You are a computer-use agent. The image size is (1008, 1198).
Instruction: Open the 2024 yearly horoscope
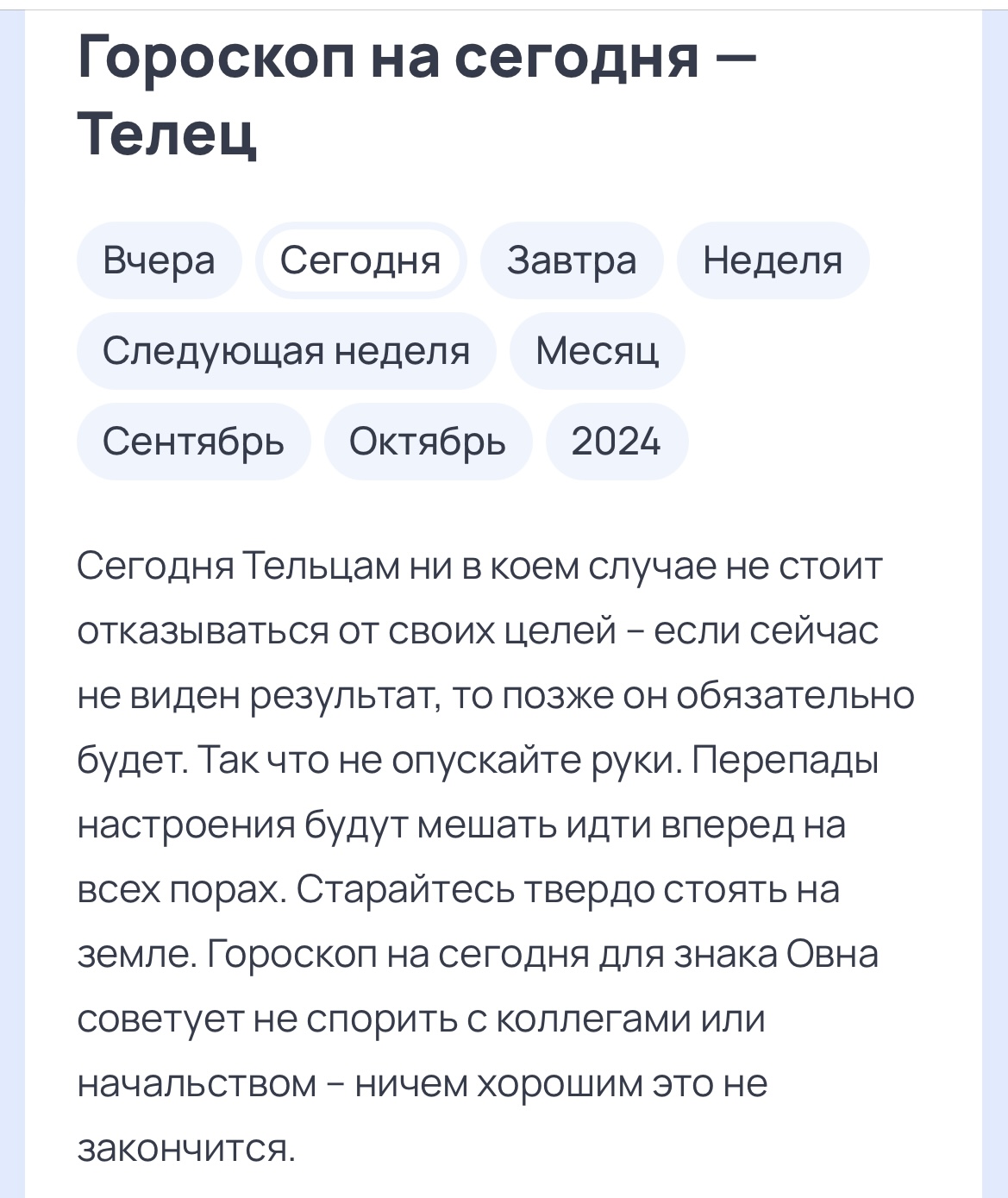pos(616,442)
